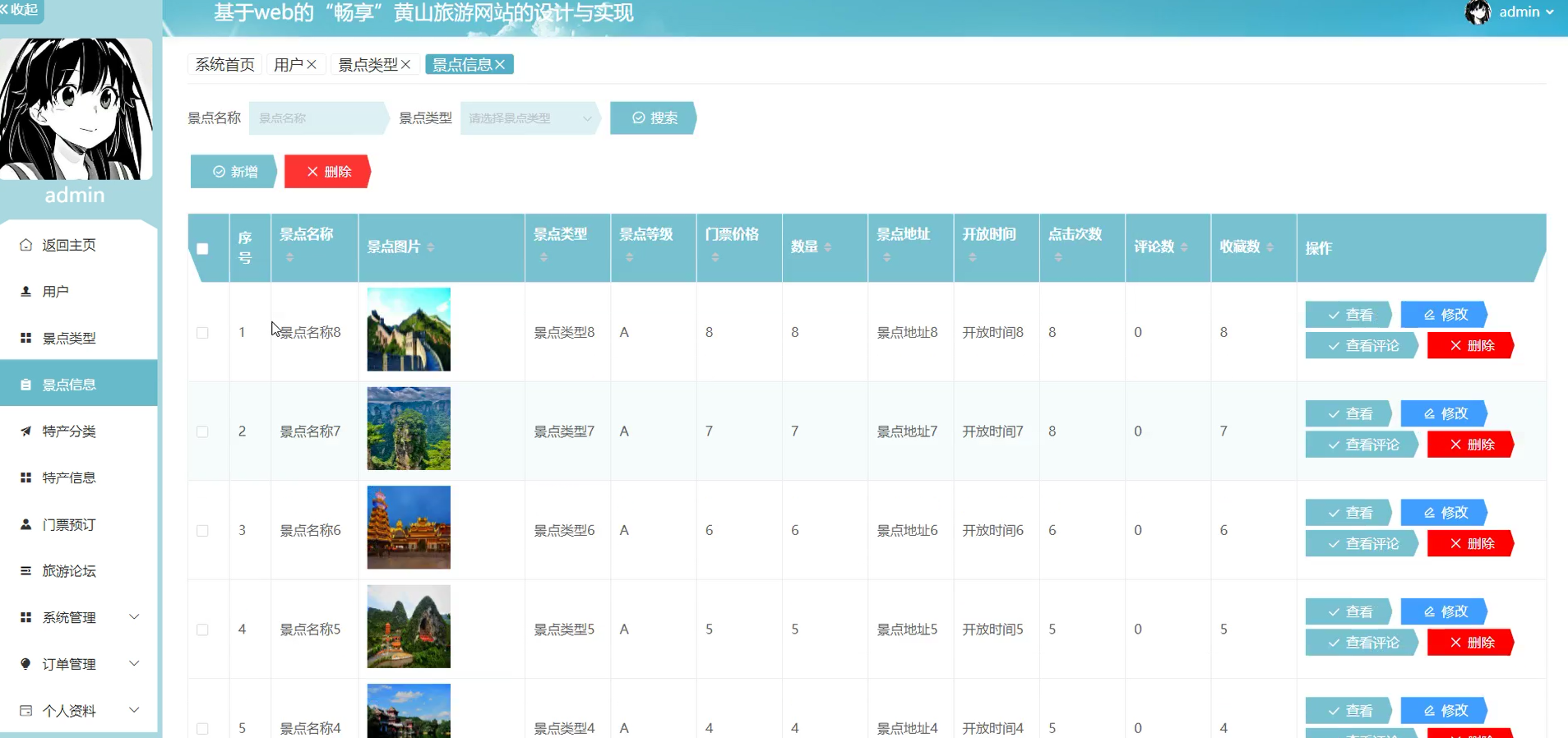Image resolution: width=1568 pixels, height=738 pixels.
Task: Close the 用户 tab with its X icon
Action: pos(312,64)
